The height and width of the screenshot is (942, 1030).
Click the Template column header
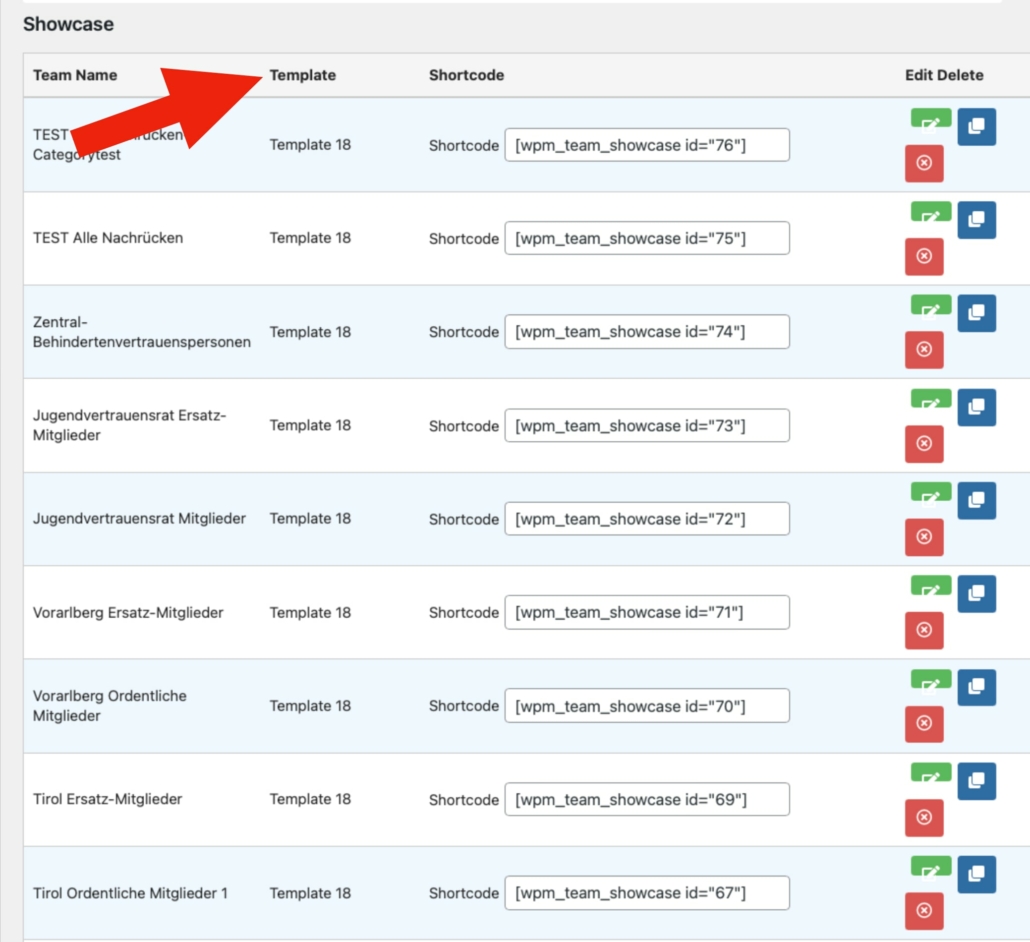(x=302, y=75)
